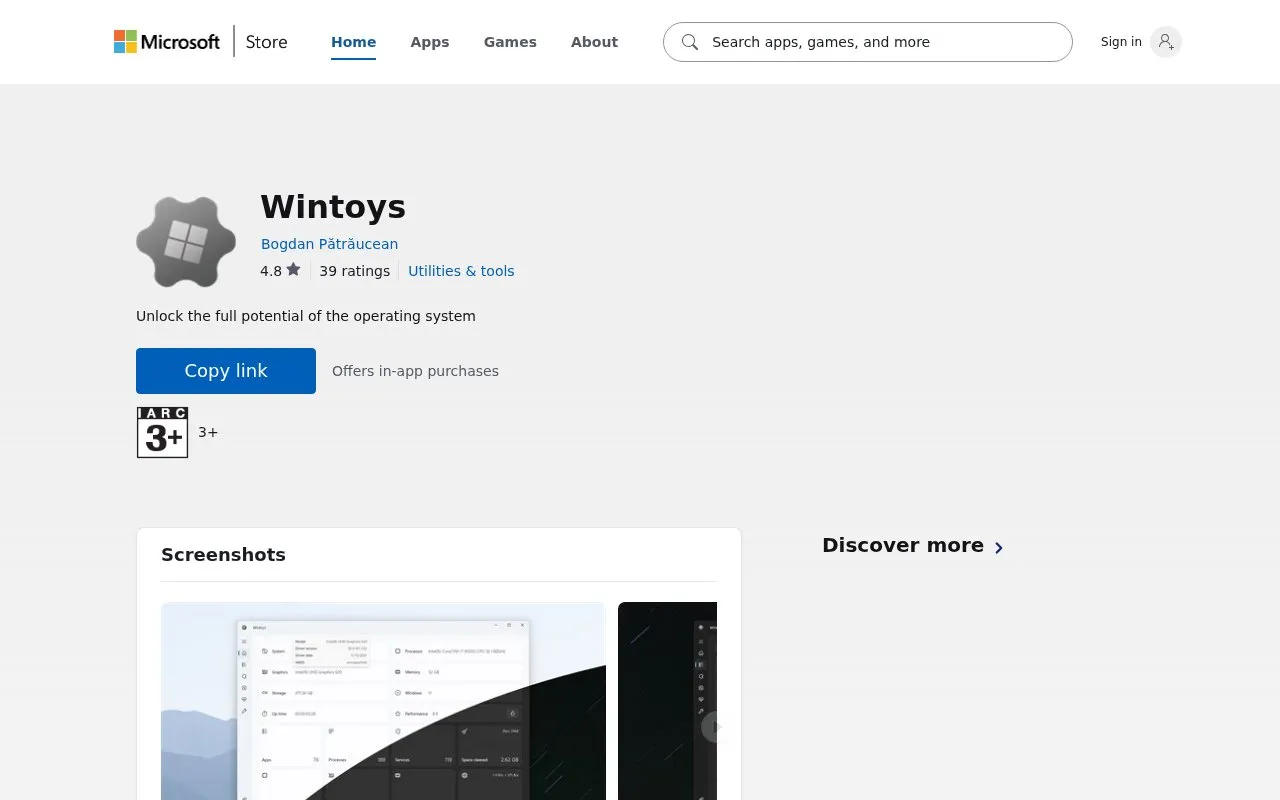Open the second dark screenshot thumbnail
Screen dimensions: 1280x800
pos(667,701)
